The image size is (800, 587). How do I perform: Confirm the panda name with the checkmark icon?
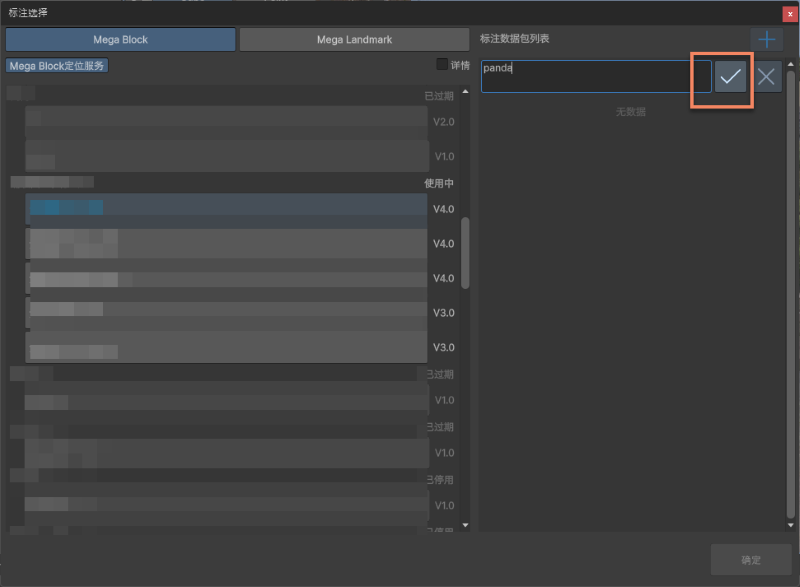click(730, 76)
